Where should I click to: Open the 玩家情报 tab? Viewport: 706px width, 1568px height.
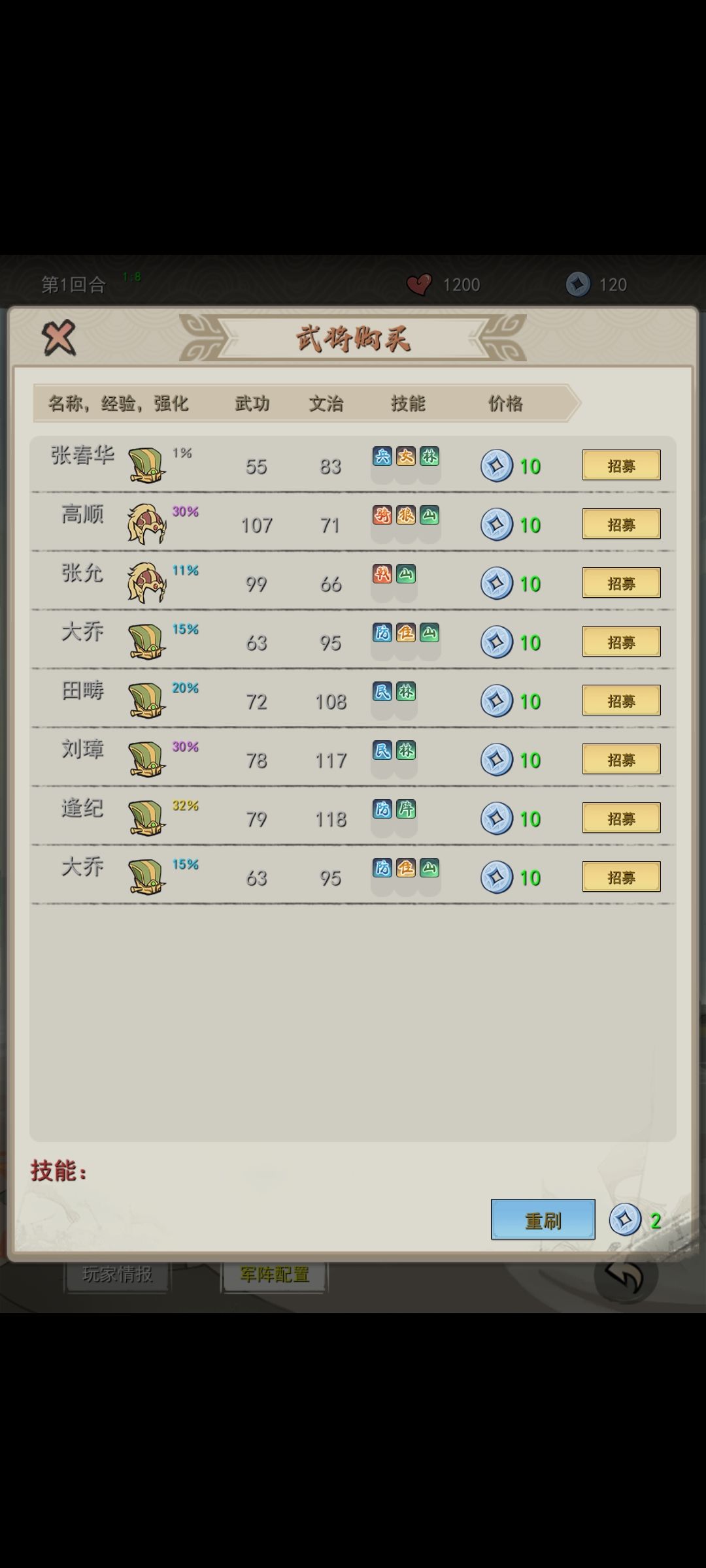click(117, 1274)
